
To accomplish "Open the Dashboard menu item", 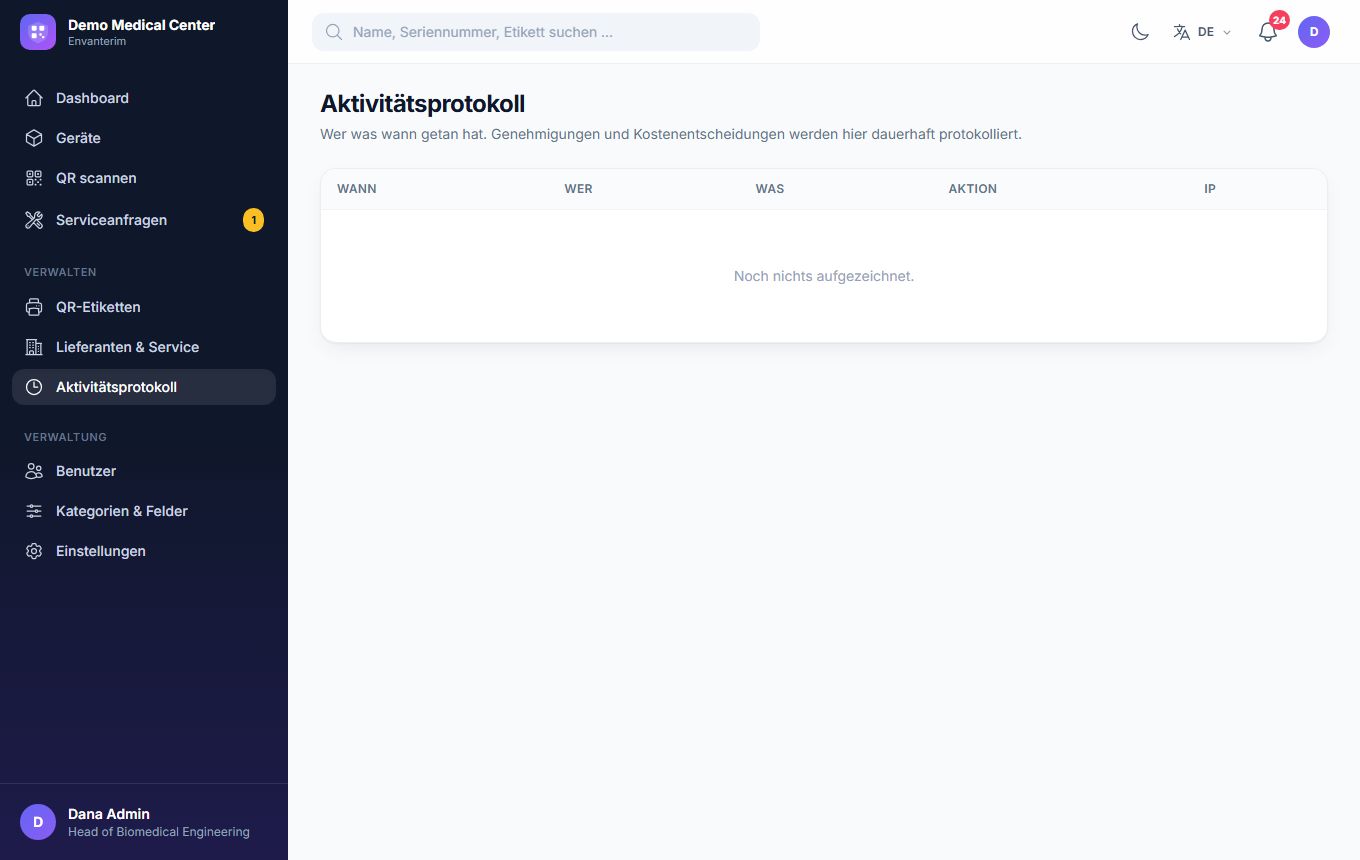I will tap(144, 98).
